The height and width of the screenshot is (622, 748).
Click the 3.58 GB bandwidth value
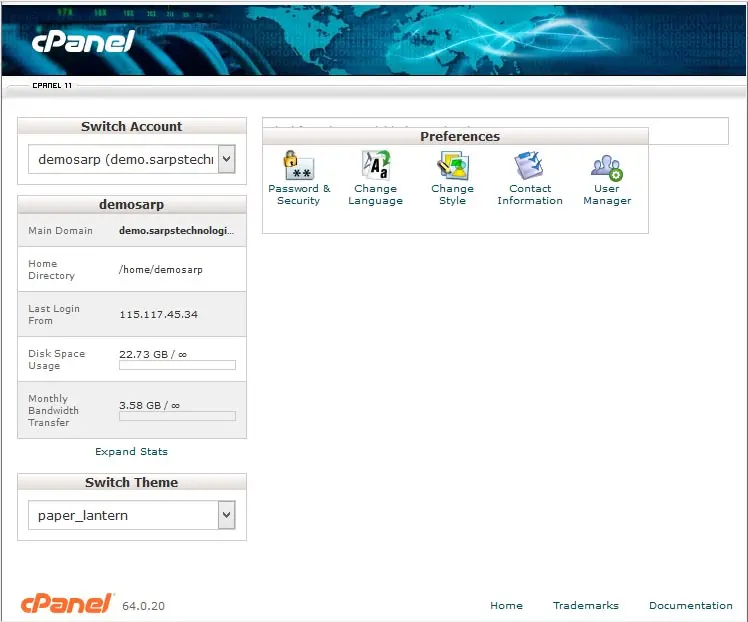(x=150, y=405)
